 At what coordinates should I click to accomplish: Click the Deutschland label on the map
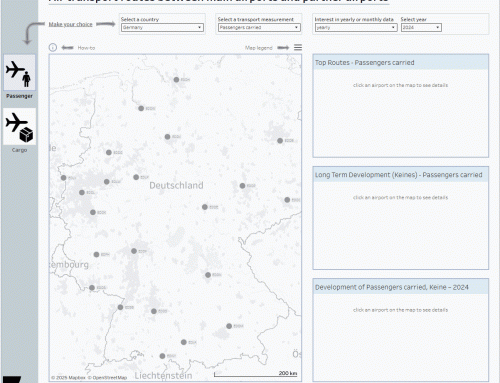176,186
